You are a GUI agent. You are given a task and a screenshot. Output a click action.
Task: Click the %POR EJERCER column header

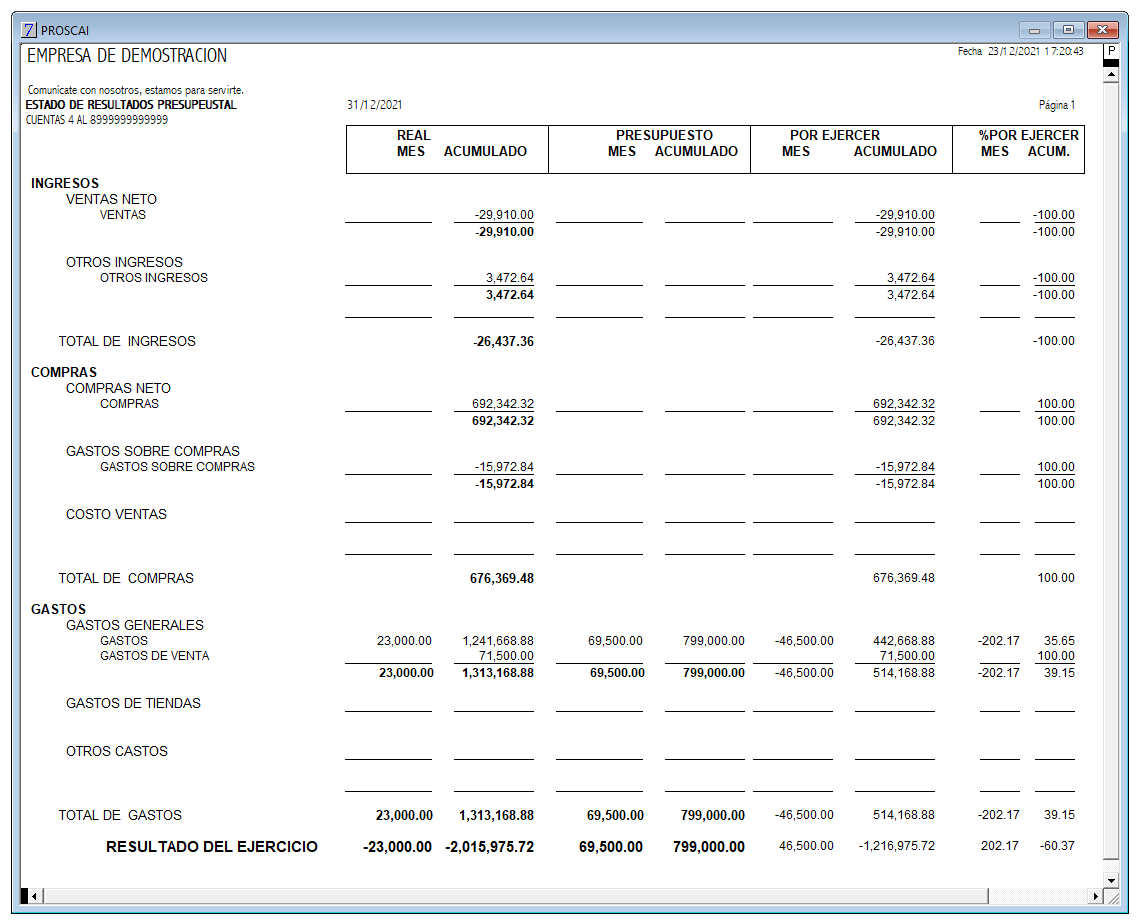tap(1028, 135)
